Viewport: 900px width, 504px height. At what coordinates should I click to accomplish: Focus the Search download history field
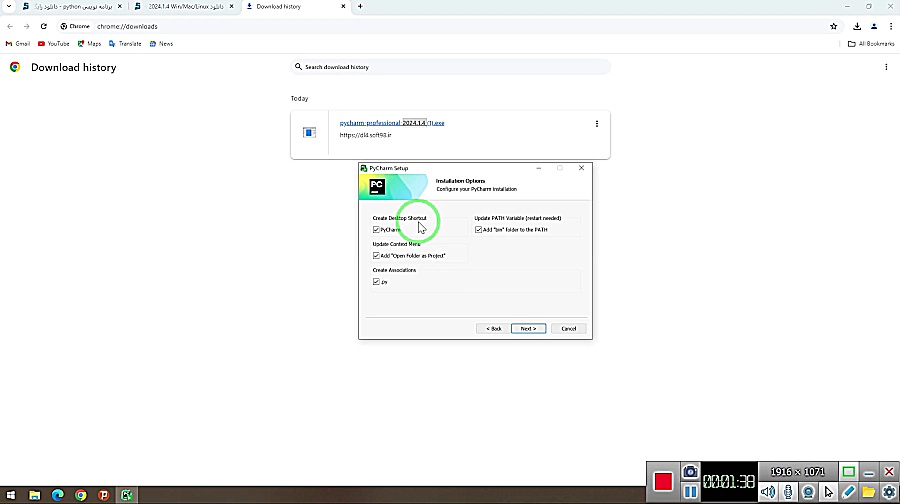[x=450, y=67]
